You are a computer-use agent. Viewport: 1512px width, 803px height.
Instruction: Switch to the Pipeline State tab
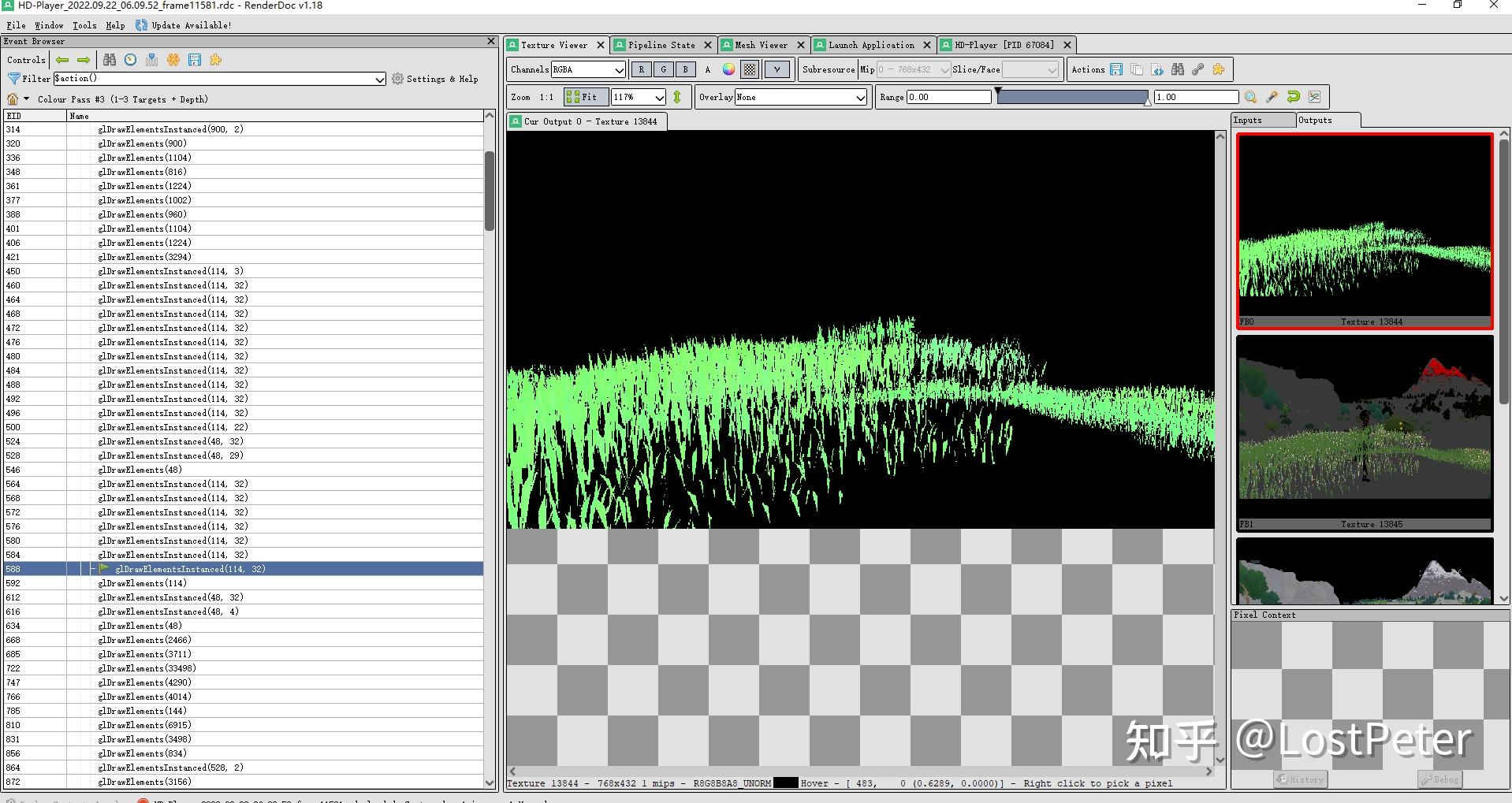coord(662,45)
